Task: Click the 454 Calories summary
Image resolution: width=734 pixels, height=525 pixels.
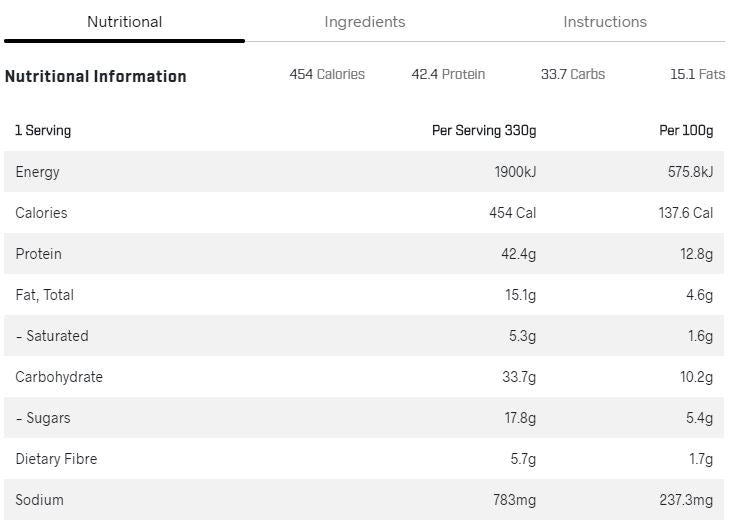Action: (x=327, y=74)
